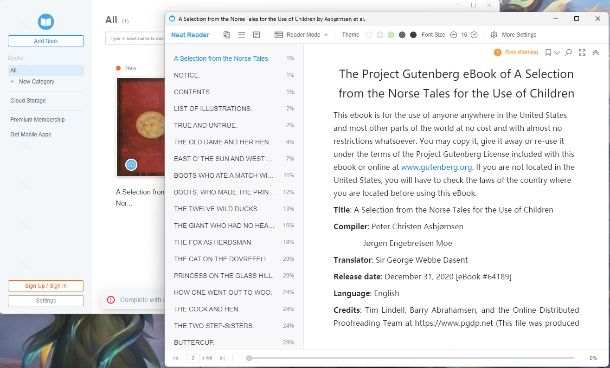Enter fullscreen with the expand icon
The height and width of the screenshot is (368, 610).
click(x=582, y=52)
